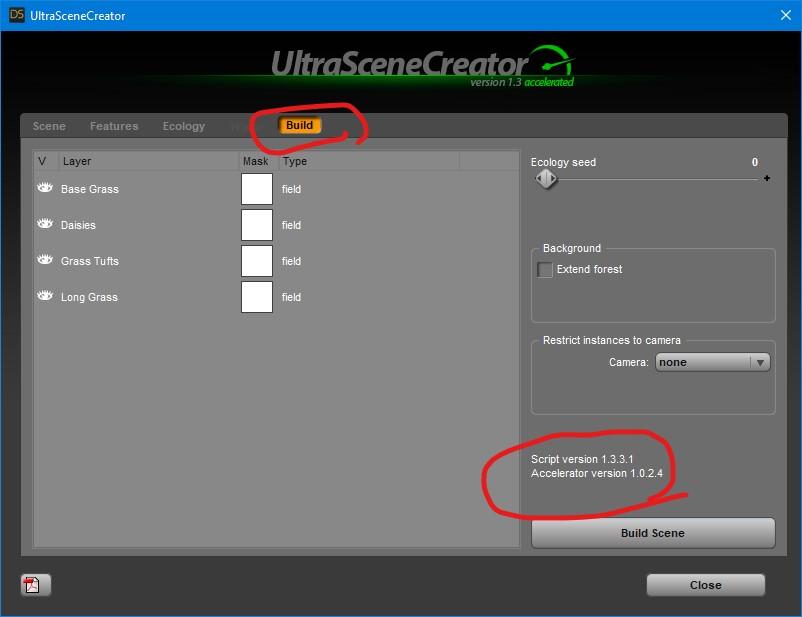Click the 'field' type of Base Grass

pyautogui.click(x=291, y=189)
